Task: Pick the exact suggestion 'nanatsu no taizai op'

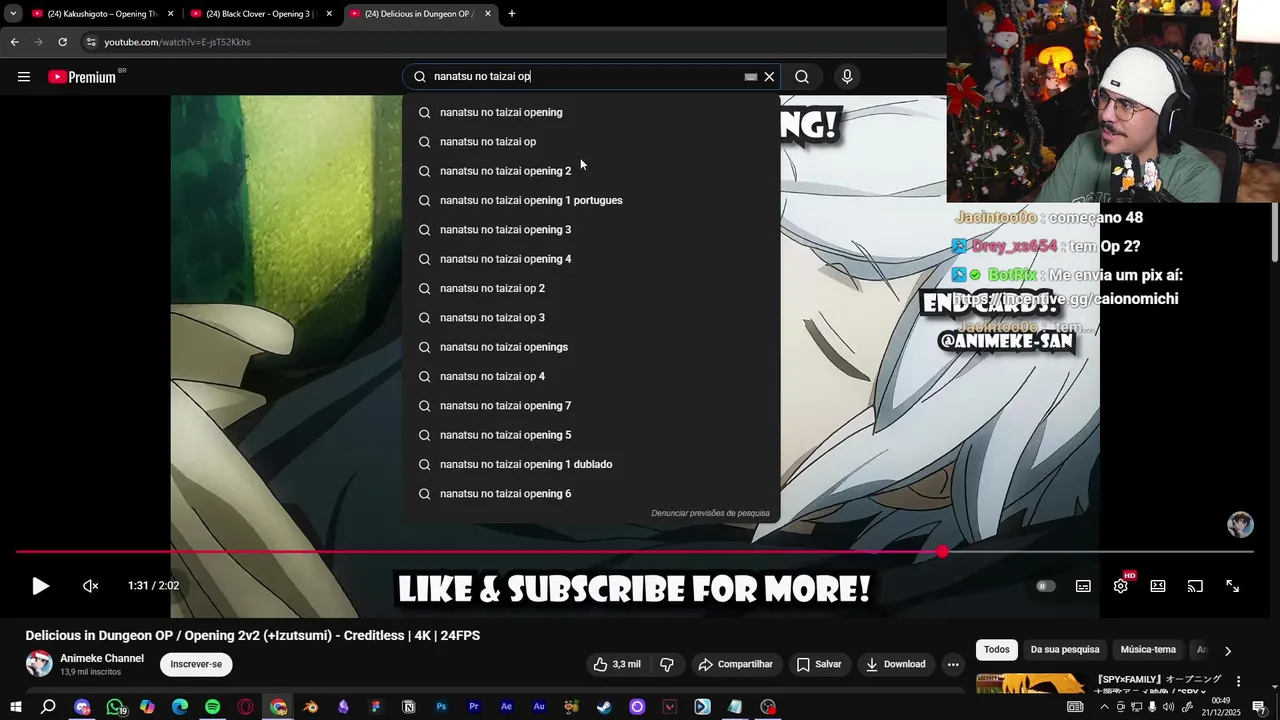Action: click(591, 142)
